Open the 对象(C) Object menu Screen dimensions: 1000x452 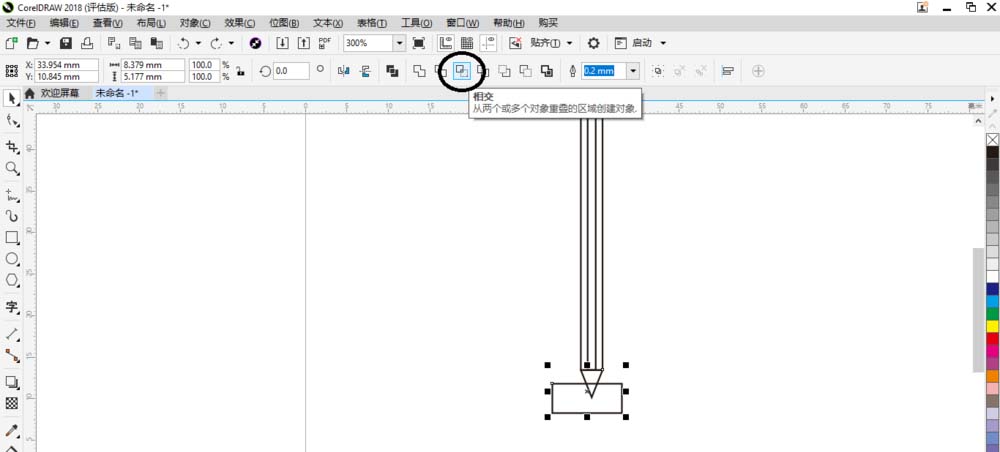(195, 23)
